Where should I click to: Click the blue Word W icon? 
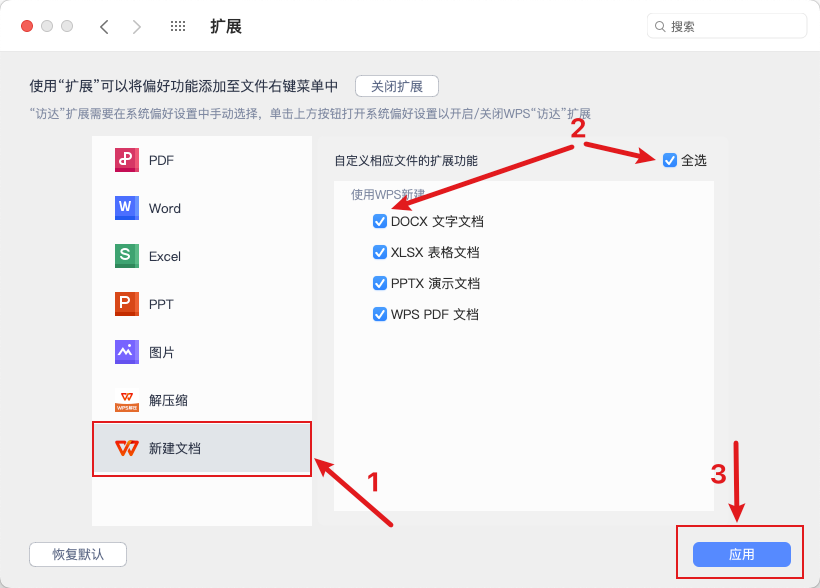127,208
